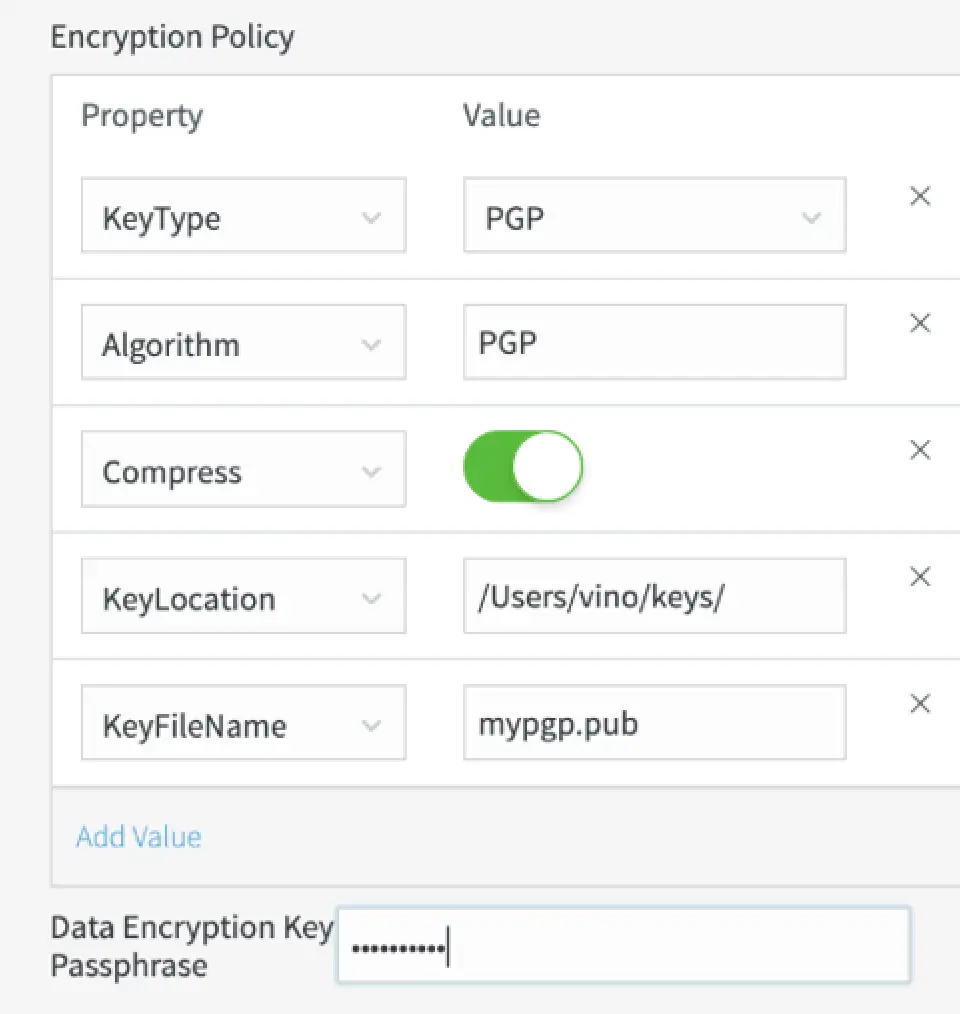Remove the KeyLocation property row
The width and height of the screenshot is (960, 1014).
[920, 577]
